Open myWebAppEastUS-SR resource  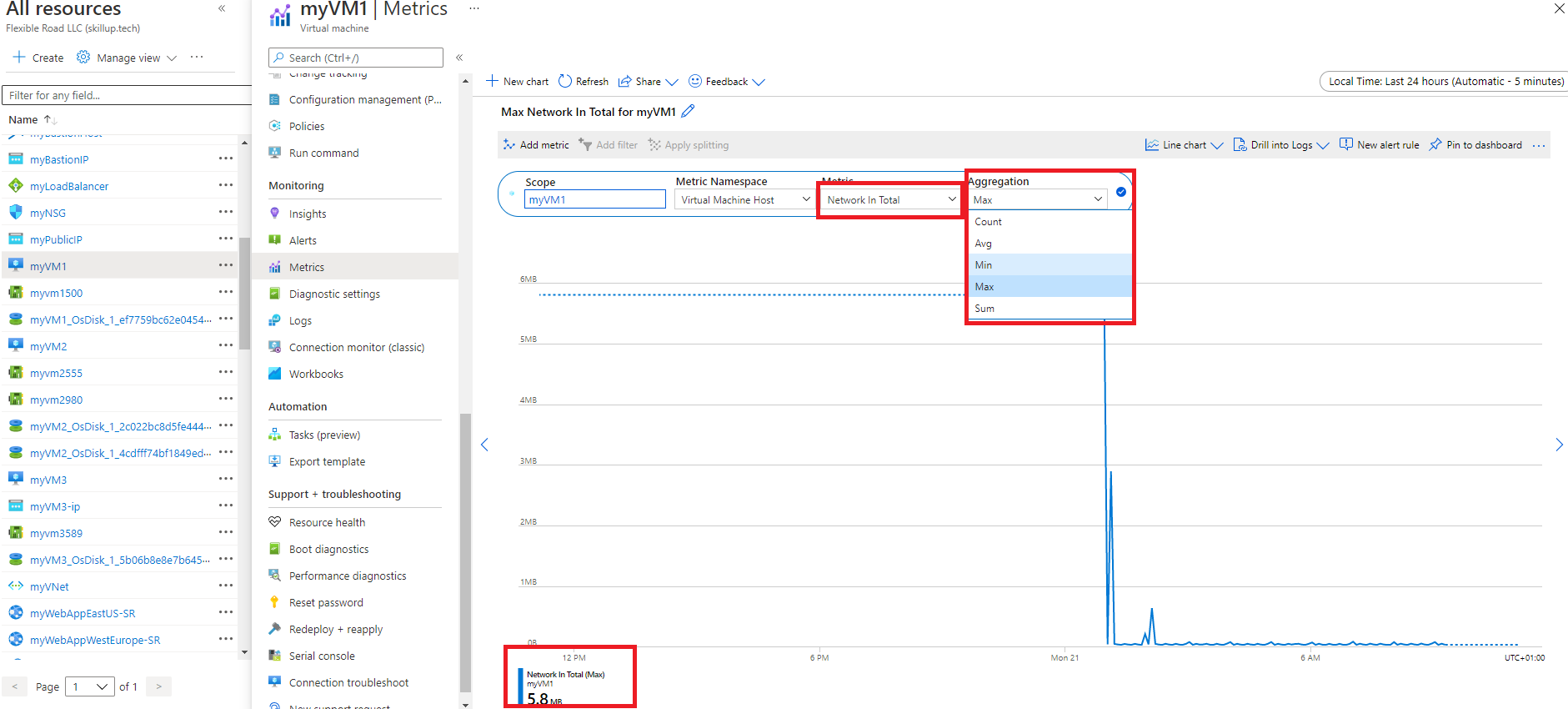[x=83, y=613]
